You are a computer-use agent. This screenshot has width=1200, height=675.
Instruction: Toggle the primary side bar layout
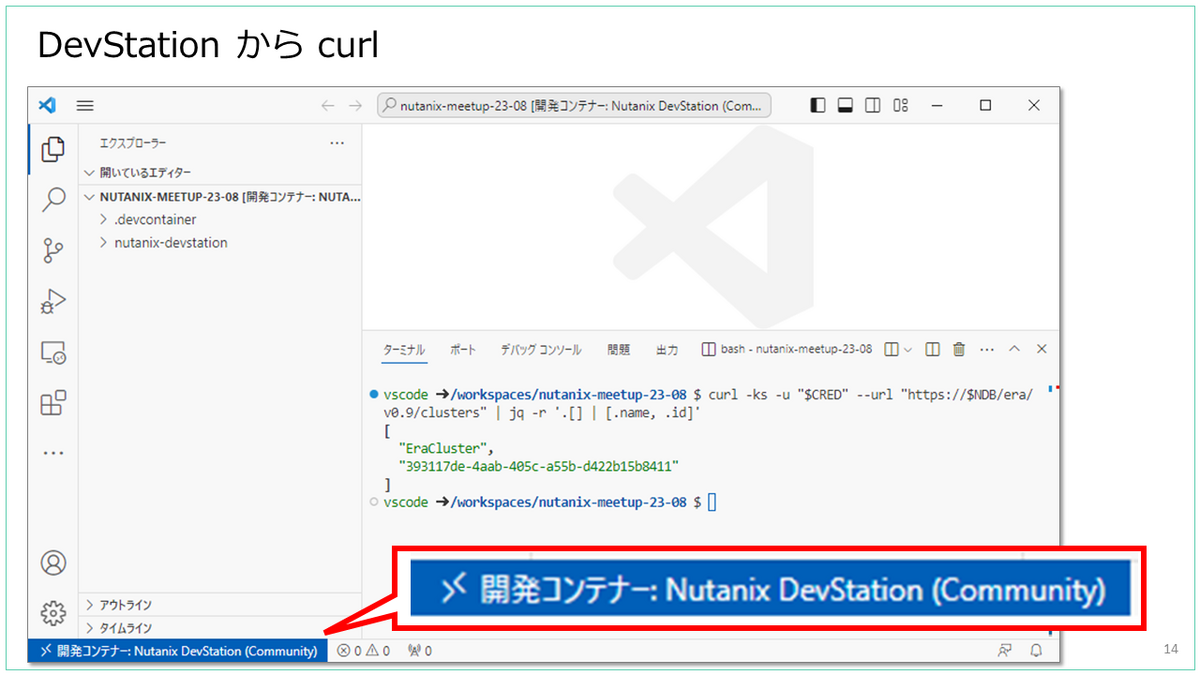(818, 105)
